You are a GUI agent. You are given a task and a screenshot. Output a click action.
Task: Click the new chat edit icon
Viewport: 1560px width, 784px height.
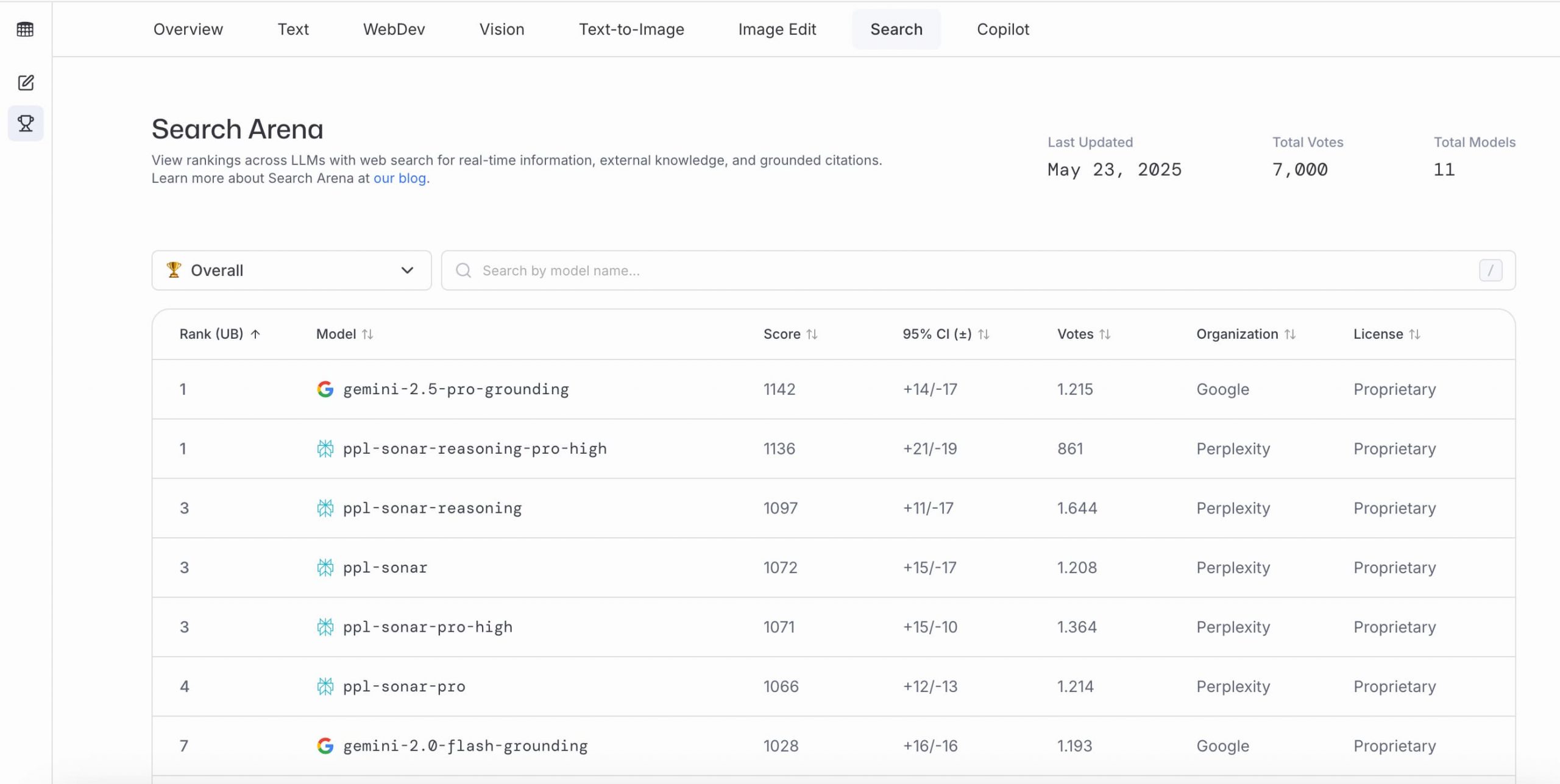tap(26, 83)
